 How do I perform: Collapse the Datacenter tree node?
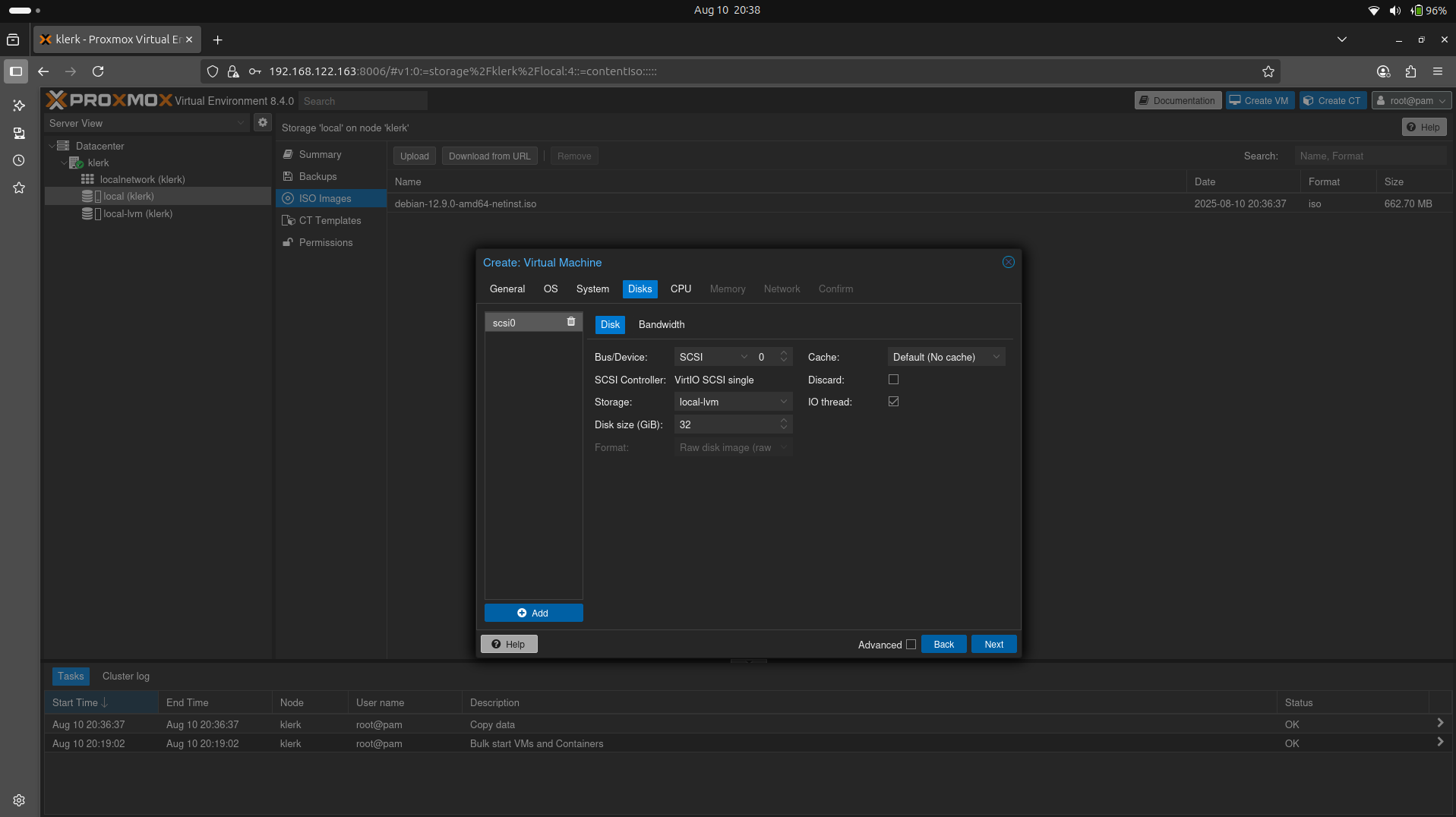click(52, 145)
